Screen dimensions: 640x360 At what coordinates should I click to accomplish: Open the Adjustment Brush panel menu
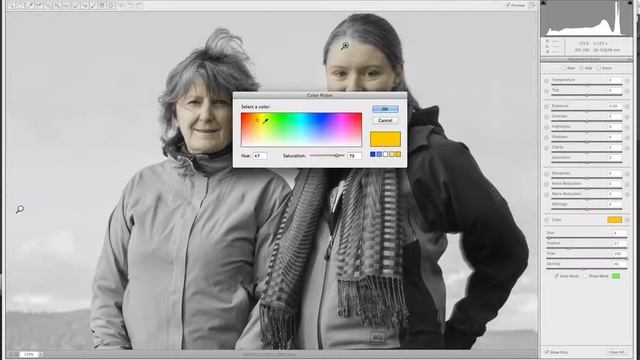point(630,60)
